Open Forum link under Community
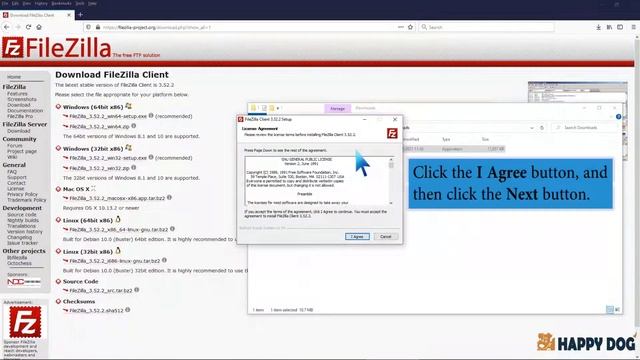 [x=15, y=145]
